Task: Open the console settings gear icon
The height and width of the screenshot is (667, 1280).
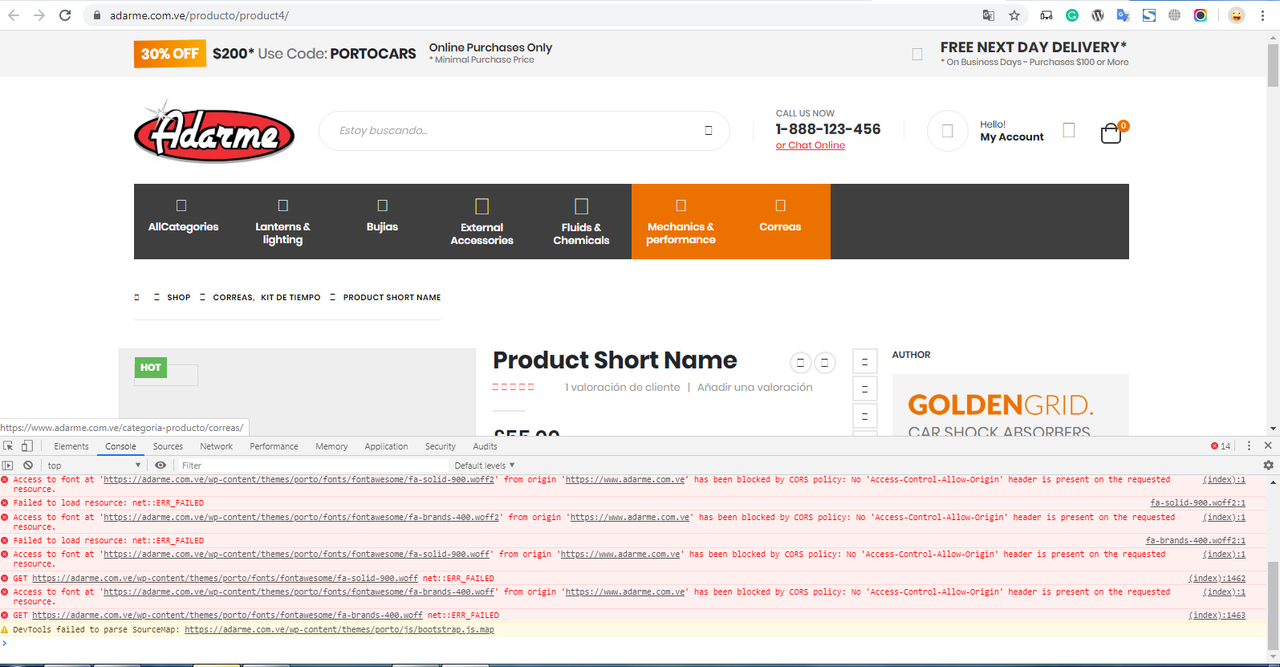Action: click(x=1268, y=465)
